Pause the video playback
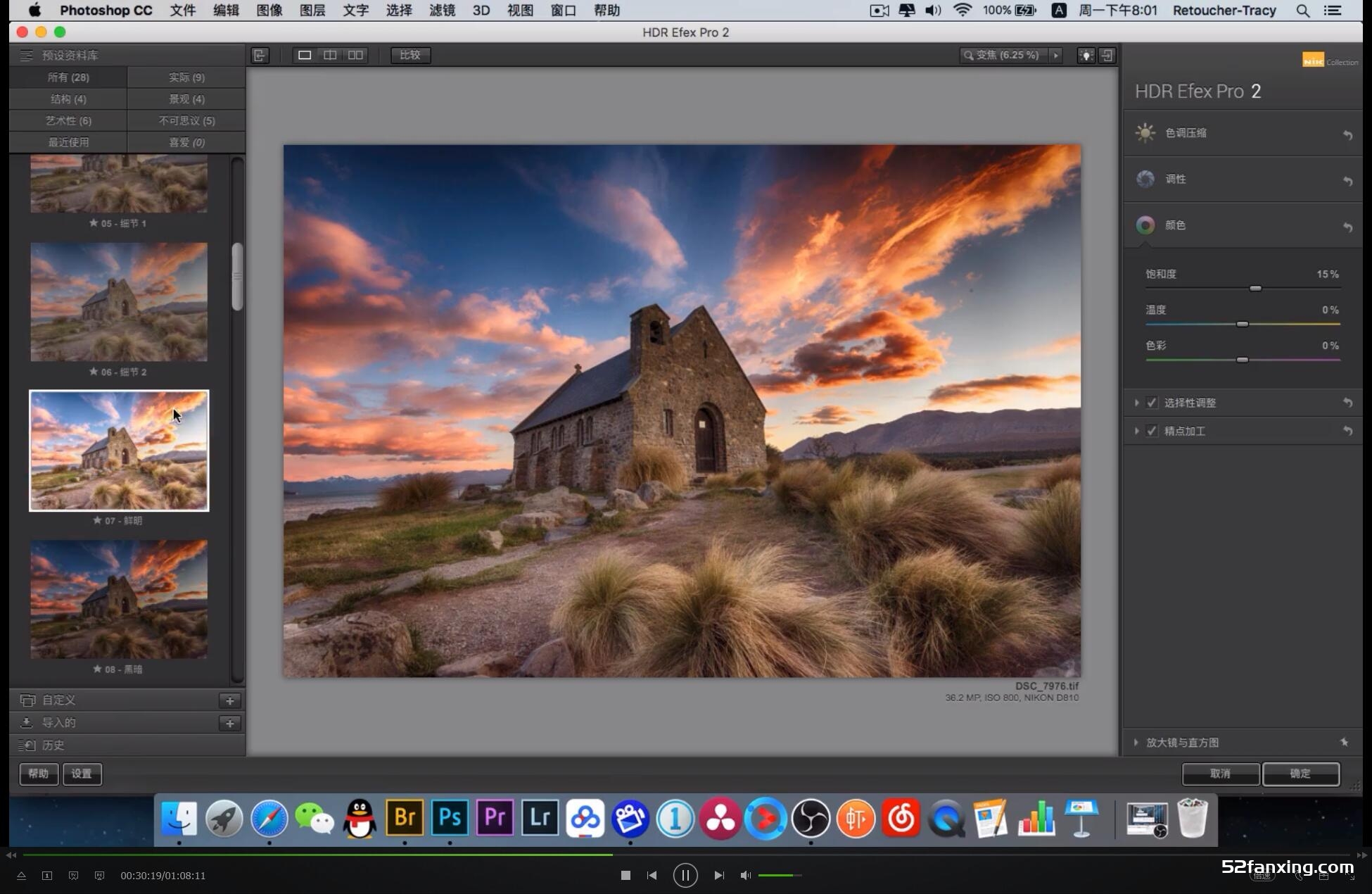The height and width of the screenshot is (894, 1372). click(685, 875)
